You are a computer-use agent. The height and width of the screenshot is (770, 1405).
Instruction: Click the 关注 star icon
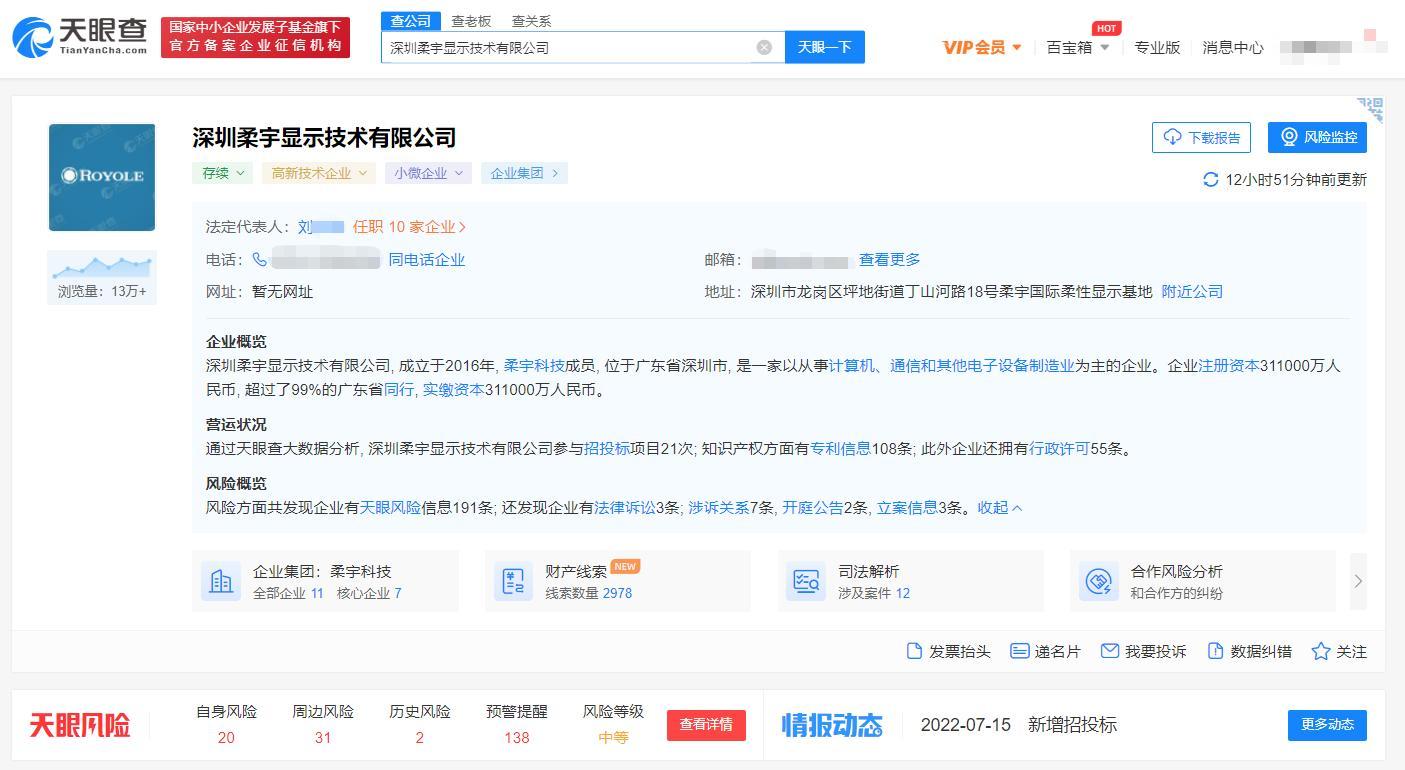(x=1320, y=651)
